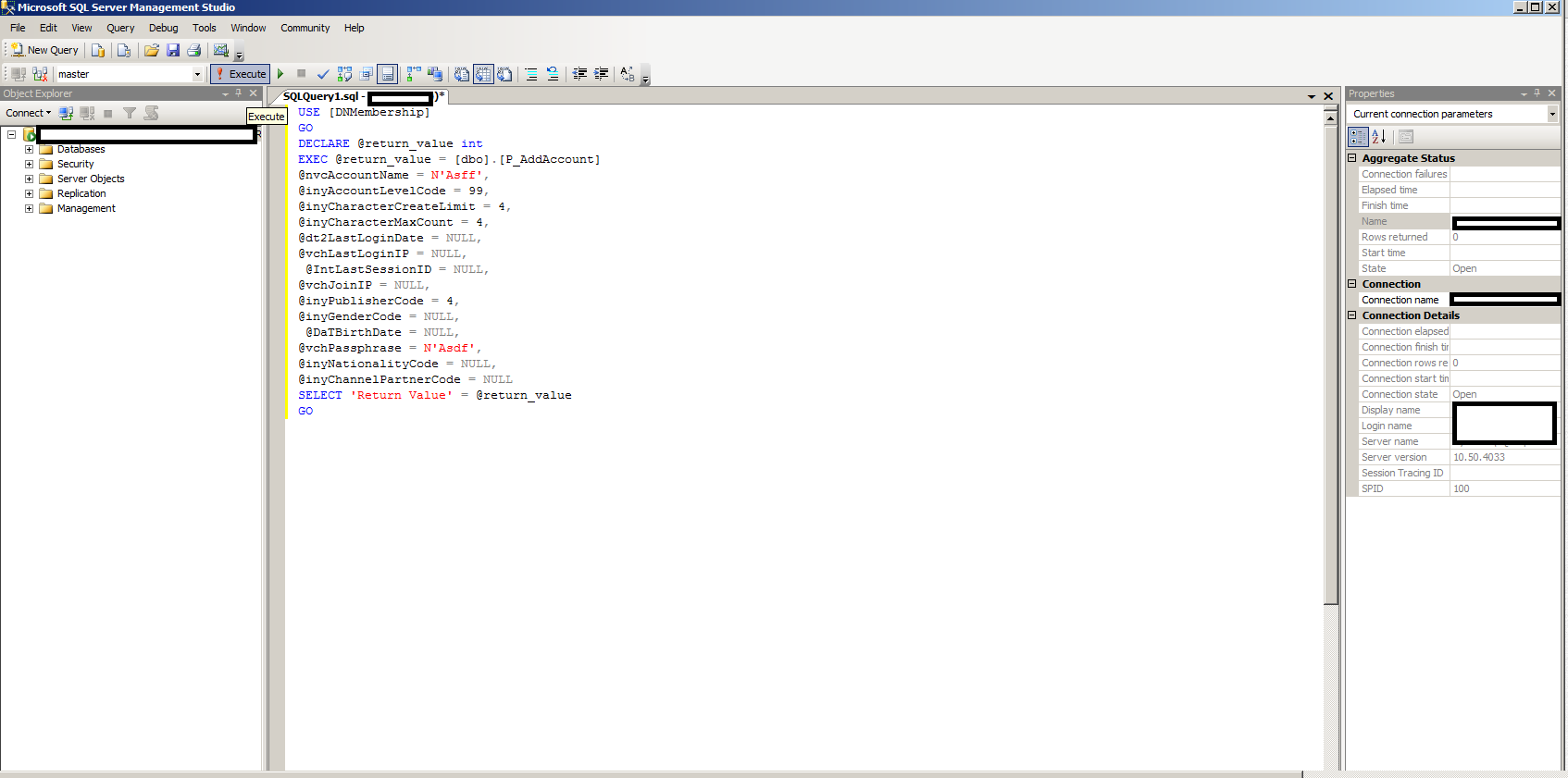Toggle Categorized view in Properties panel
This screenshot has height=778, width=1568.
1358,137
